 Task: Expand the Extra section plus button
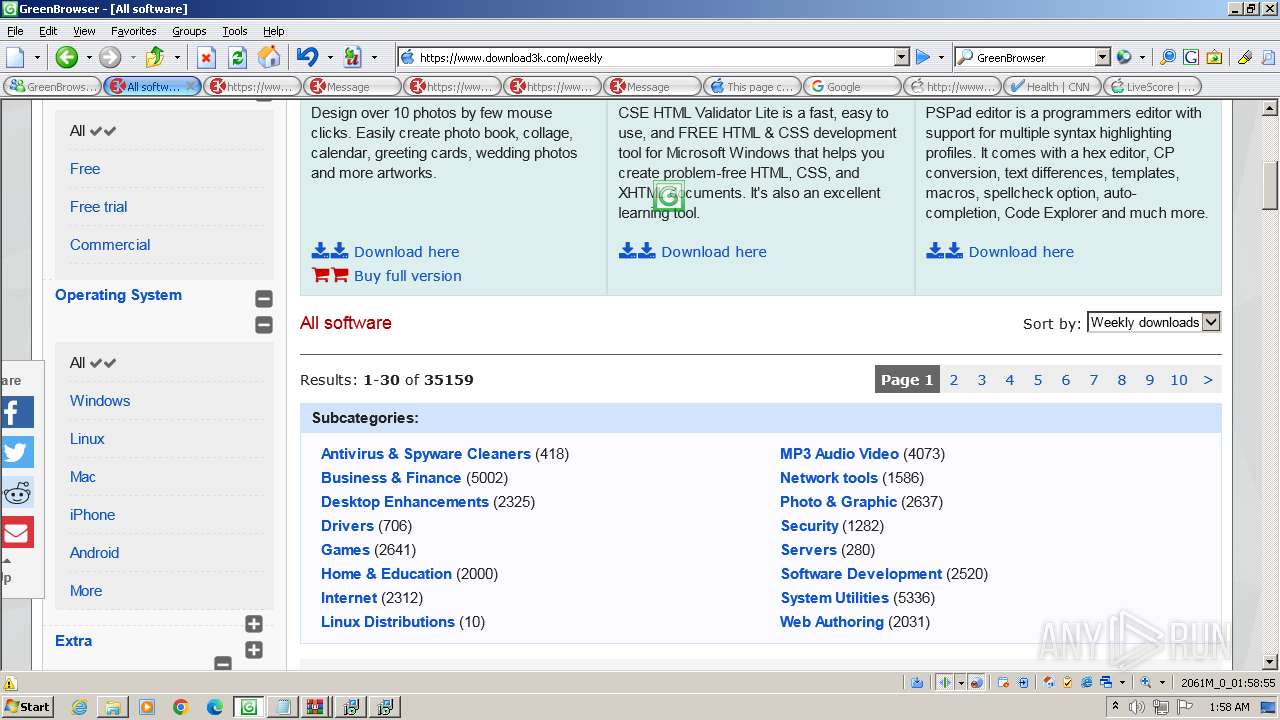pos(254,650)
